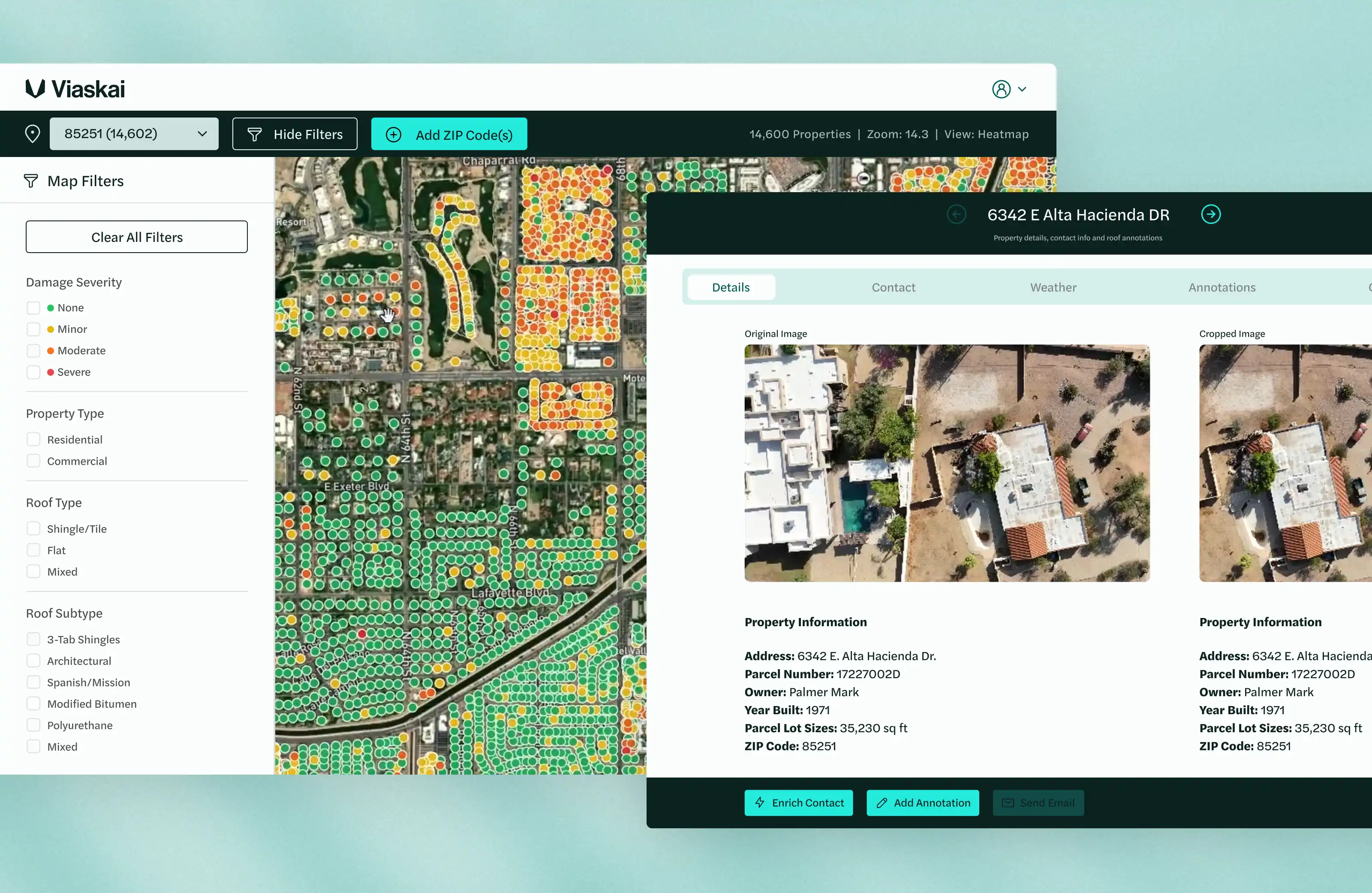Image resolution: width=1372 pixels, height=893 pixels.
Task: Go to next property arrow icon
Action: coord(1211,214)
